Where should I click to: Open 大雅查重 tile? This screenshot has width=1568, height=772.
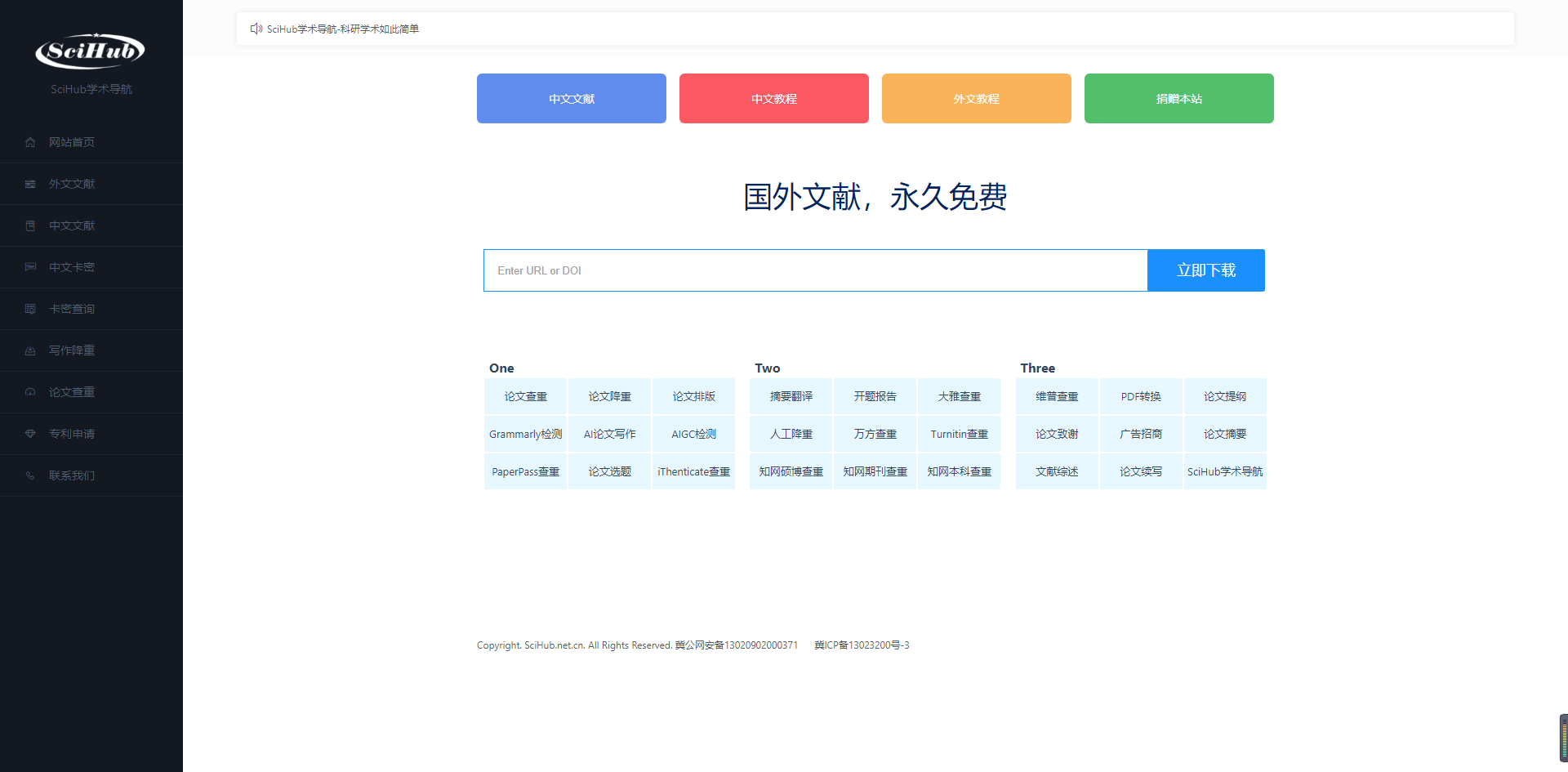coord(960,396)
